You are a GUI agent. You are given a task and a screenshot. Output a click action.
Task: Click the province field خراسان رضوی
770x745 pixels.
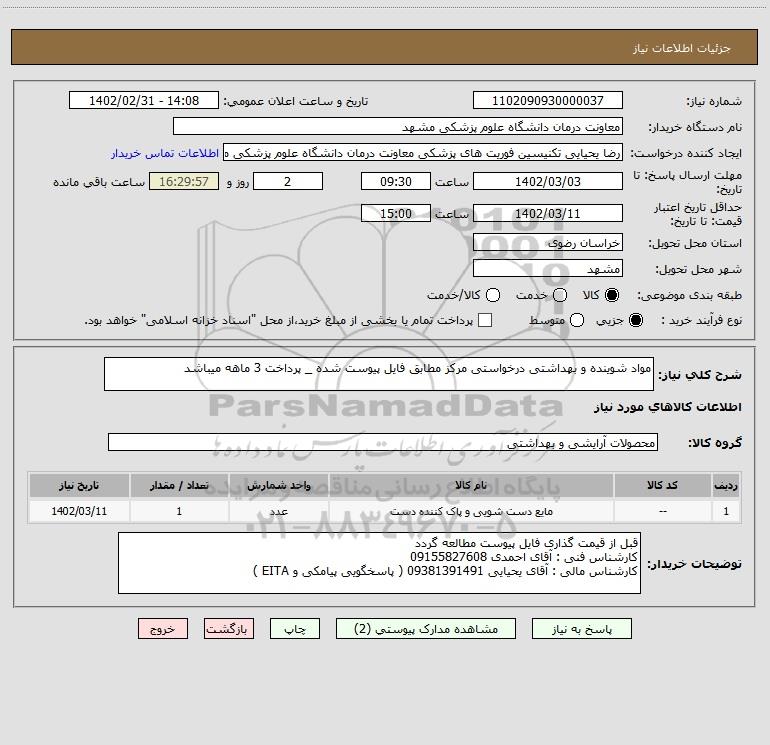point(548,243)
